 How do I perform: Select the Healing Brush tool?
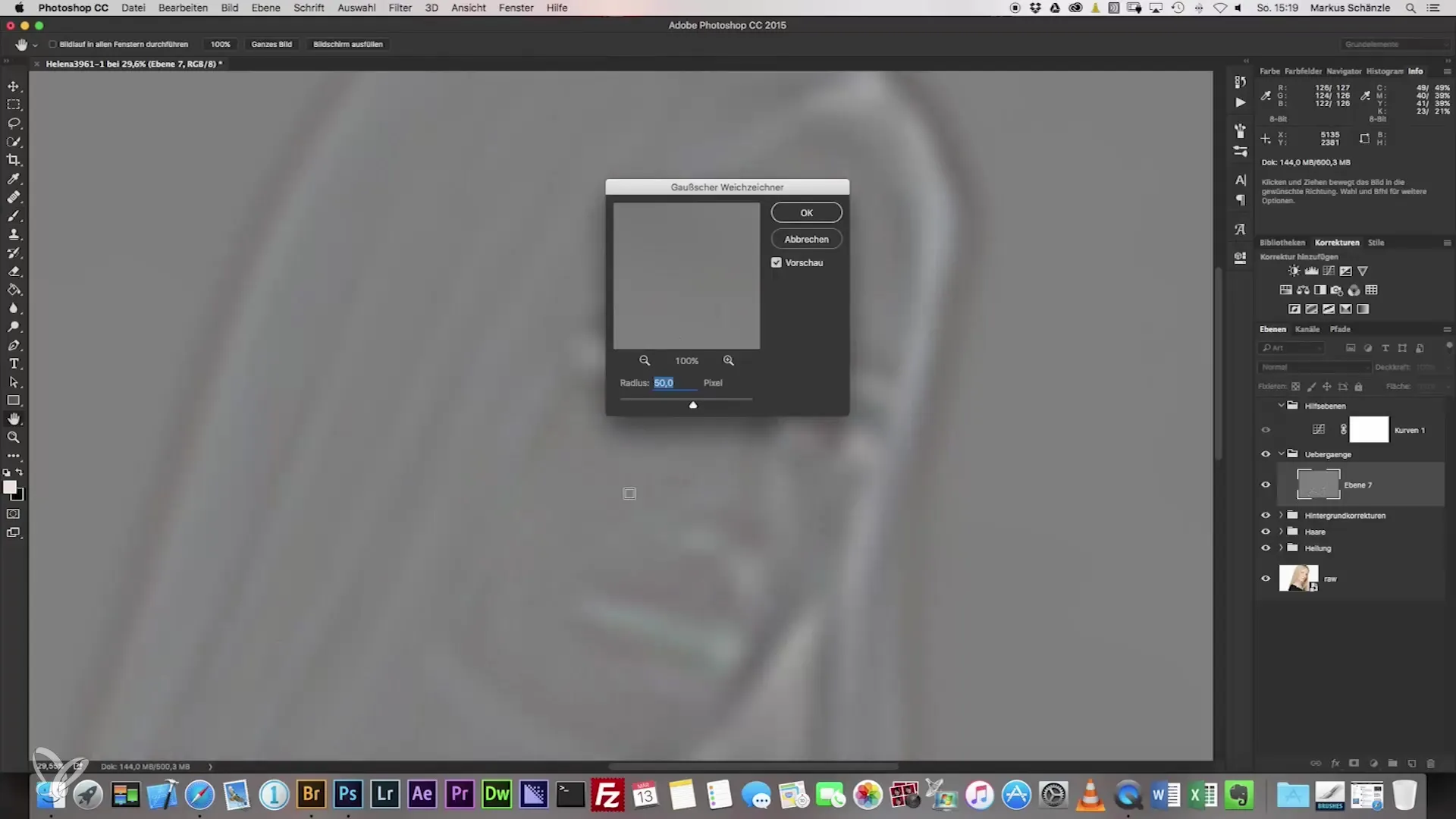(14, 197)
